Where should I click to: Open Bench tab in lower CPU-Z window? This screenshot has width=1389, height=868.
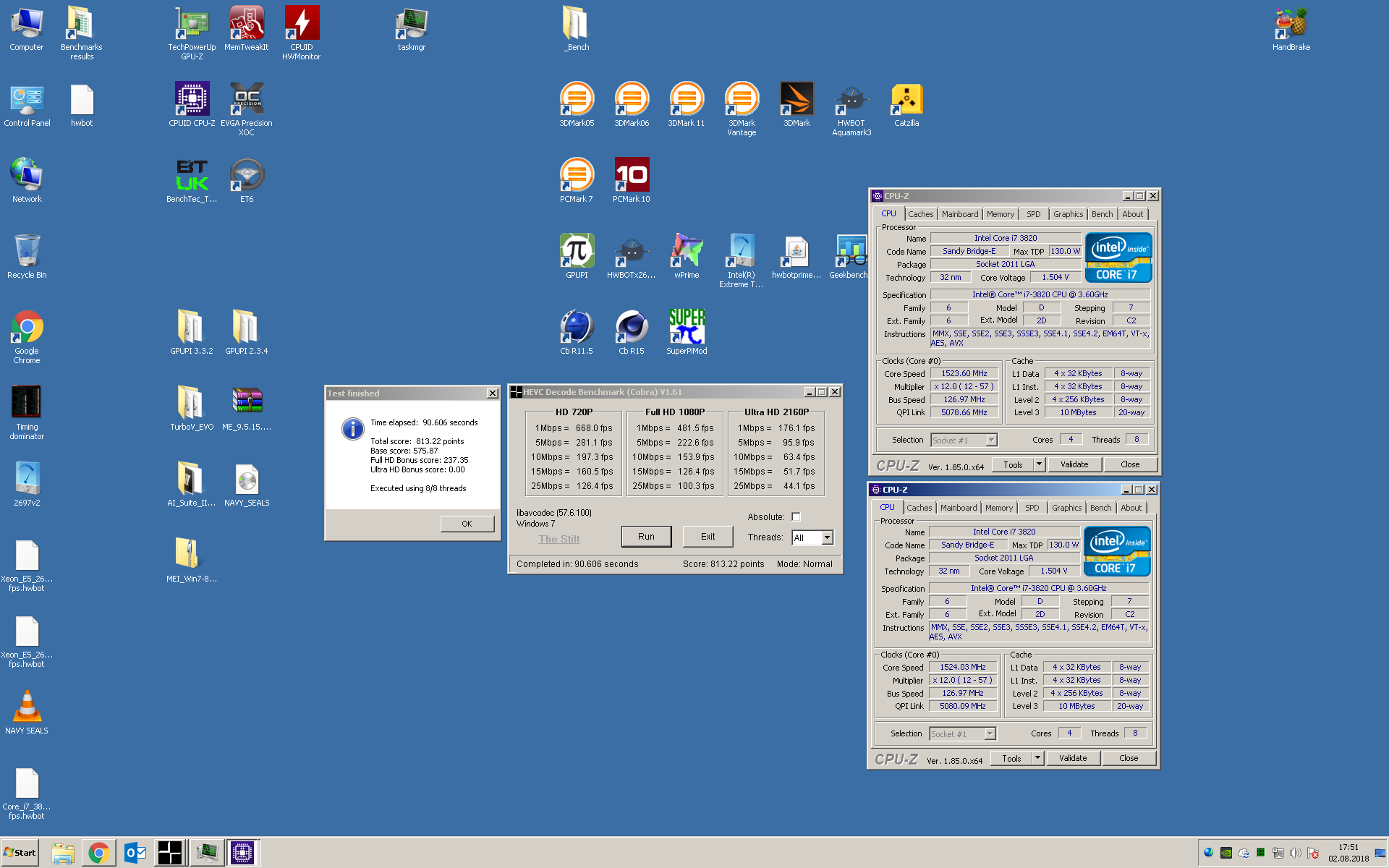[1100, 508]
